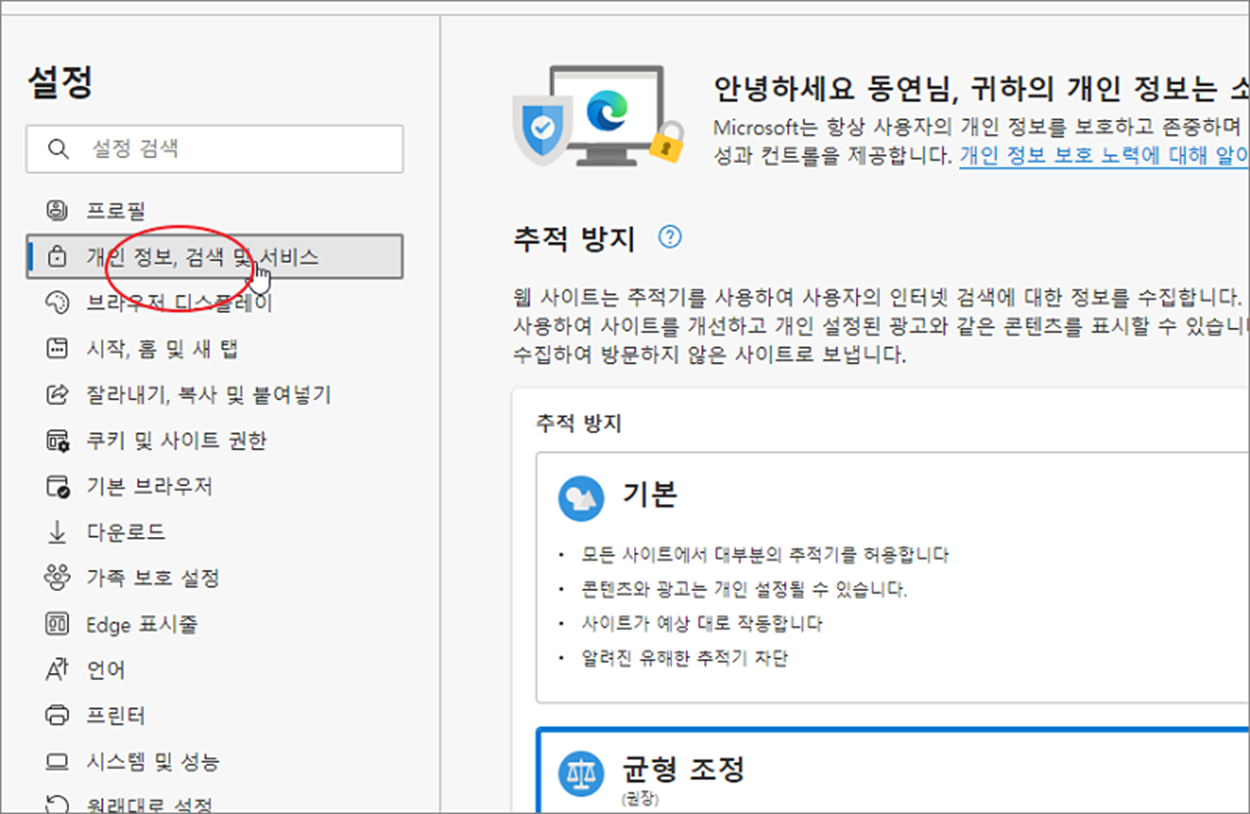Open 브라우저 디스플레이 settings
Screen dimensions: 1250x814
pyautogui.click(x=179, y=302)
